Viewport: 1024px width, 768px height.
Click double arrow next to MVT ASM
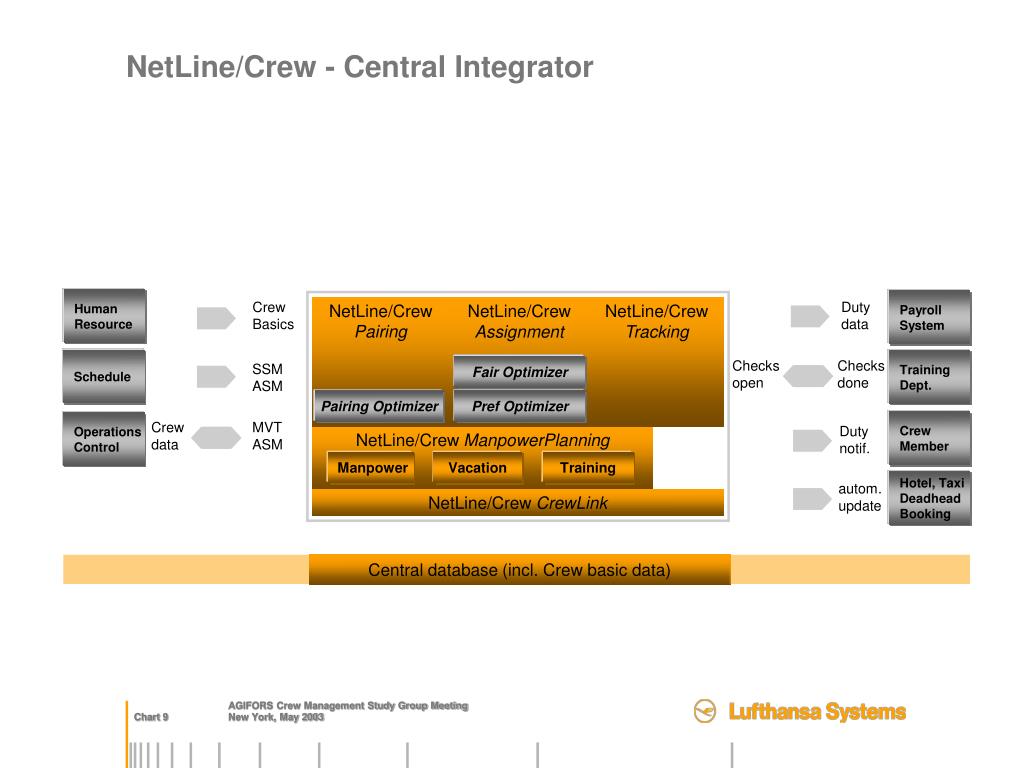216,438
